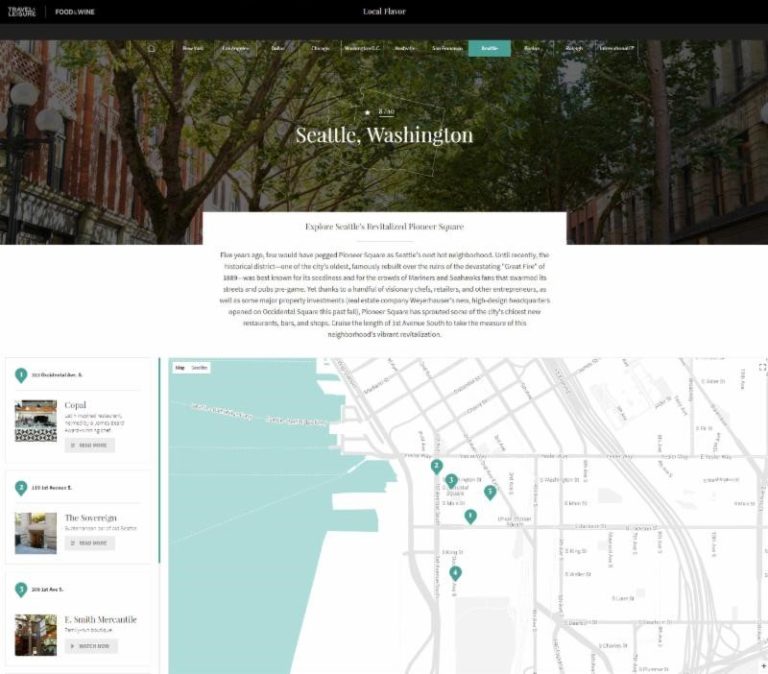Click the Travel + Leisure logo
Viewport: 768px width, 674px height.
(22, 11)
